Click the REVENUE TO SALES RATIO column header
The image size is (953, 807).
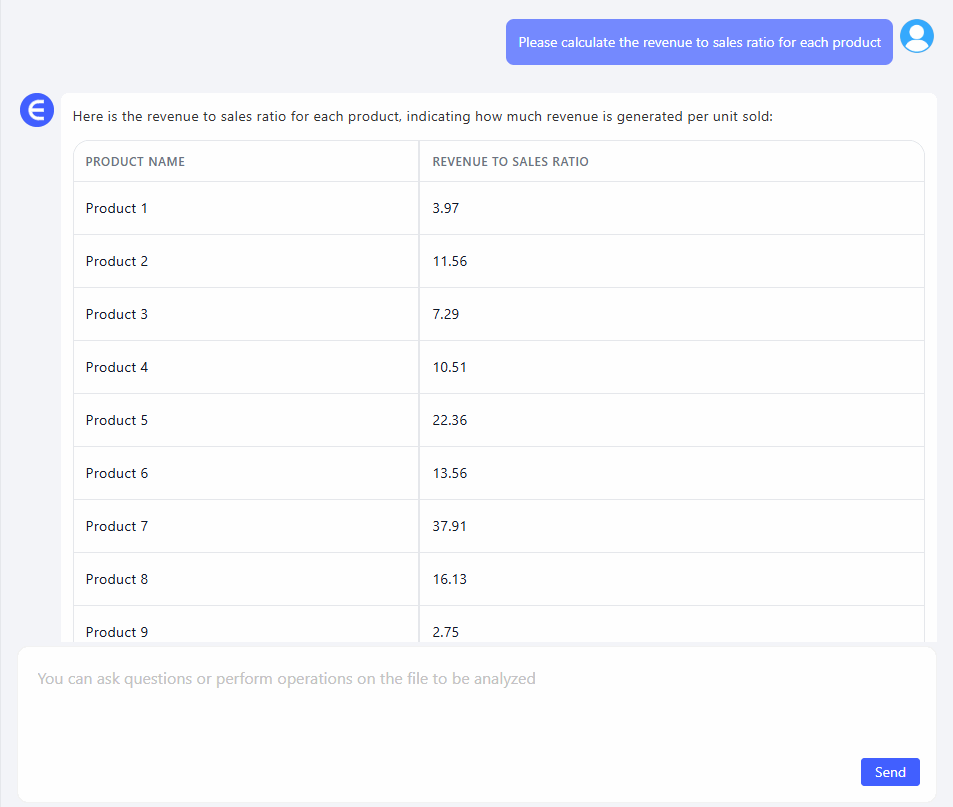[x=510, y=162]
